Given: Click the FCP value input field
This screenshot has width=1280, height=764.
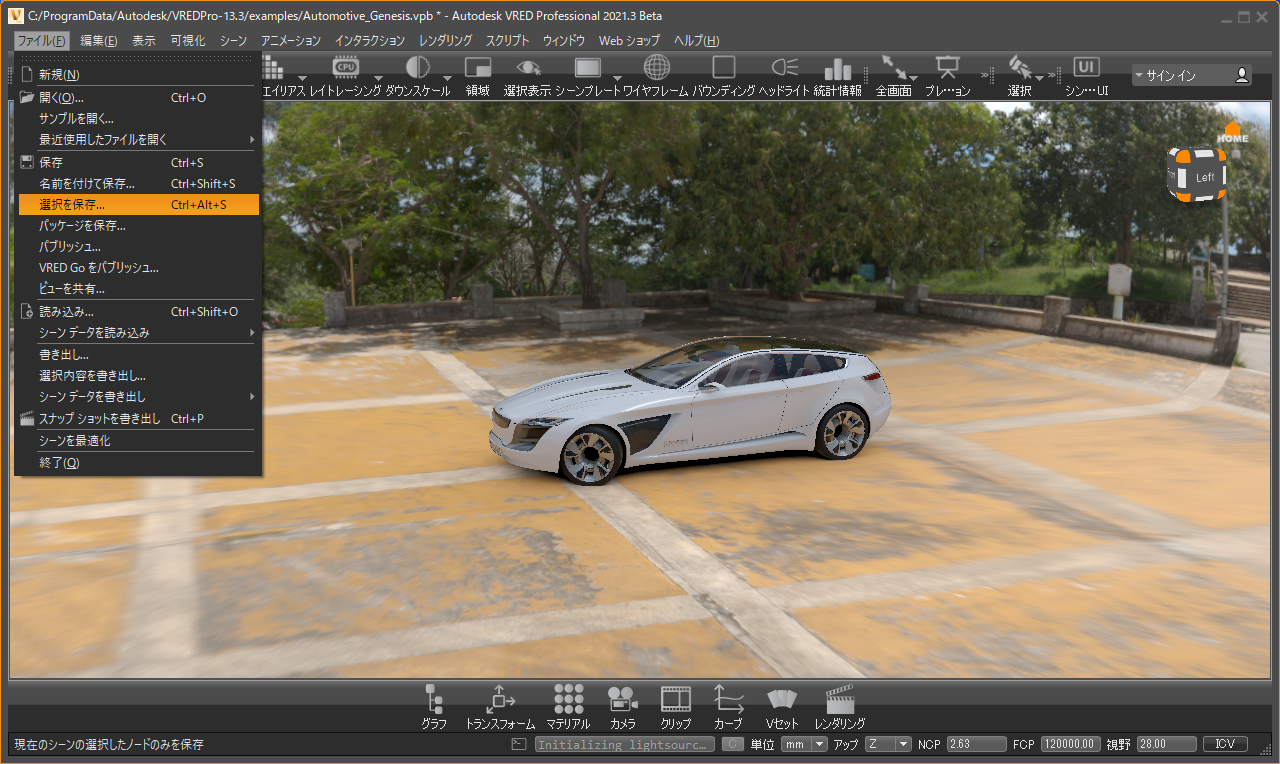Looking at the screenshot, I should (x=1070, y=744).
